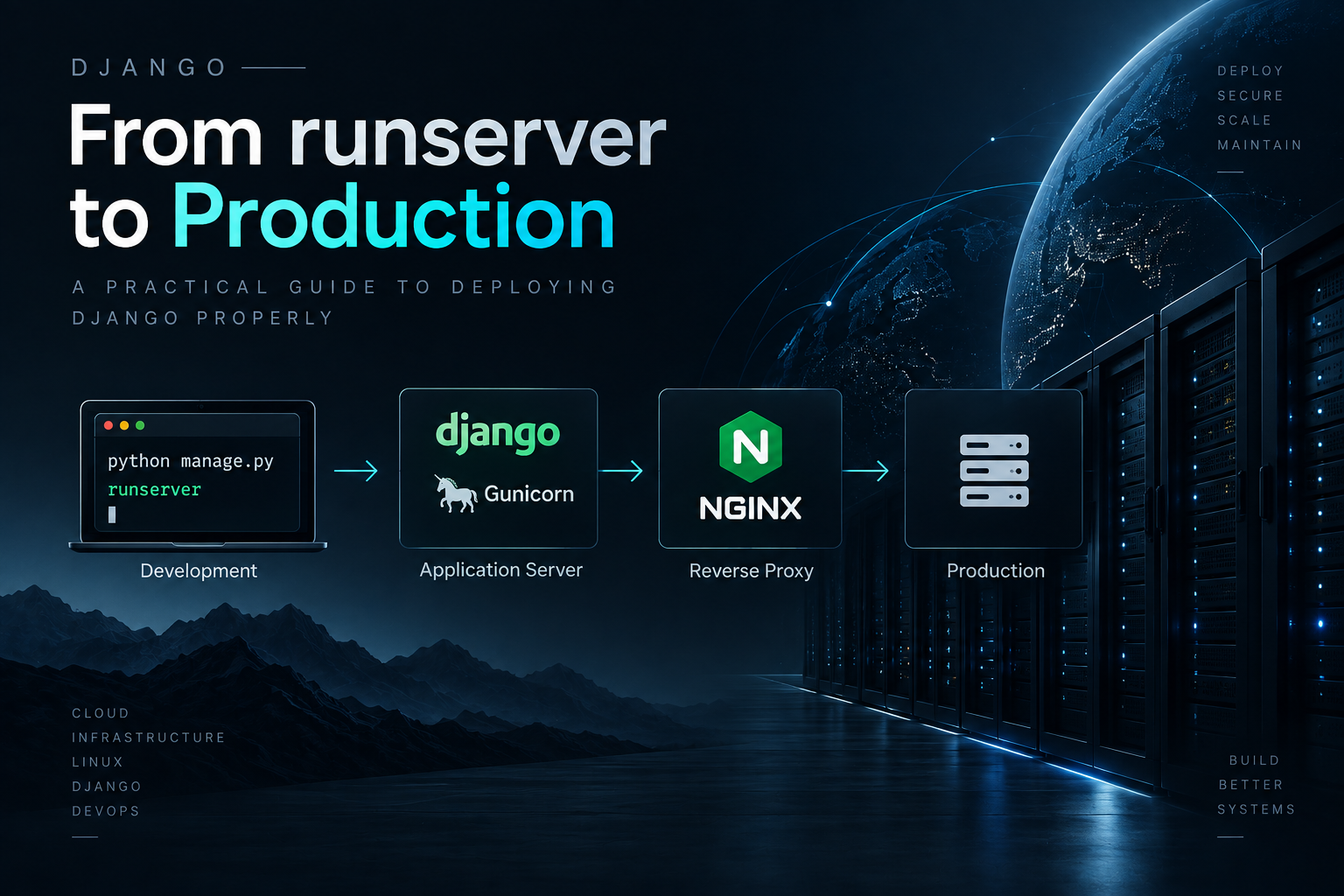Click the 'DJANGO' heading above the title
1344x896 pixels.
149,67
